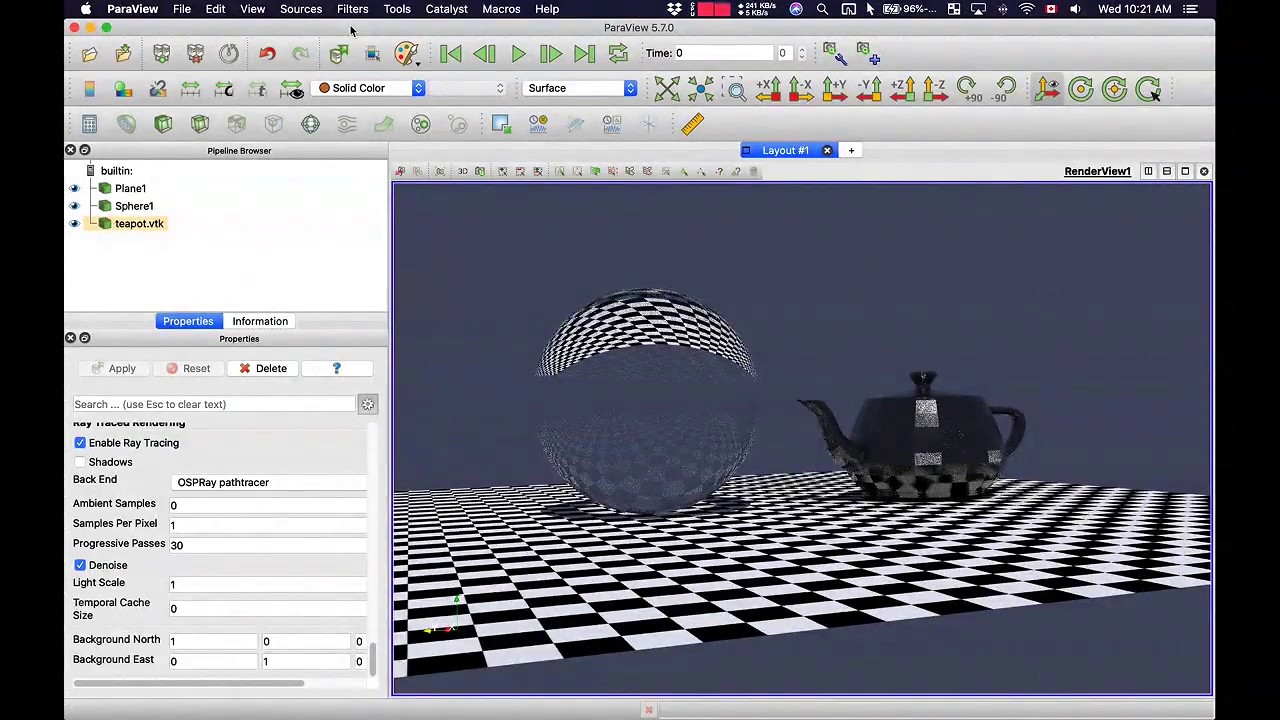This screenshot has height=720, width=1280.
Task: Set view direction to +Z
Action: tap(902, 89)
